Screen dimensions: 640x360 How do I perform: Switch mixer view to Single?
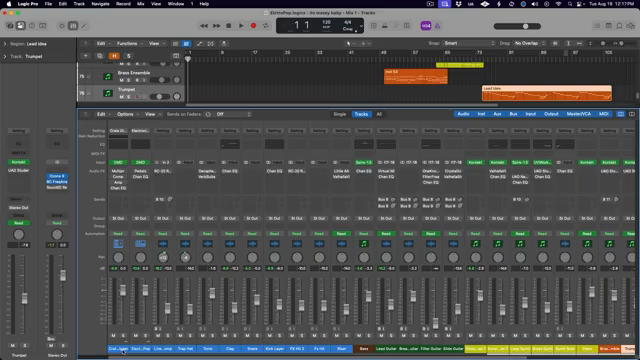[340, 114]
